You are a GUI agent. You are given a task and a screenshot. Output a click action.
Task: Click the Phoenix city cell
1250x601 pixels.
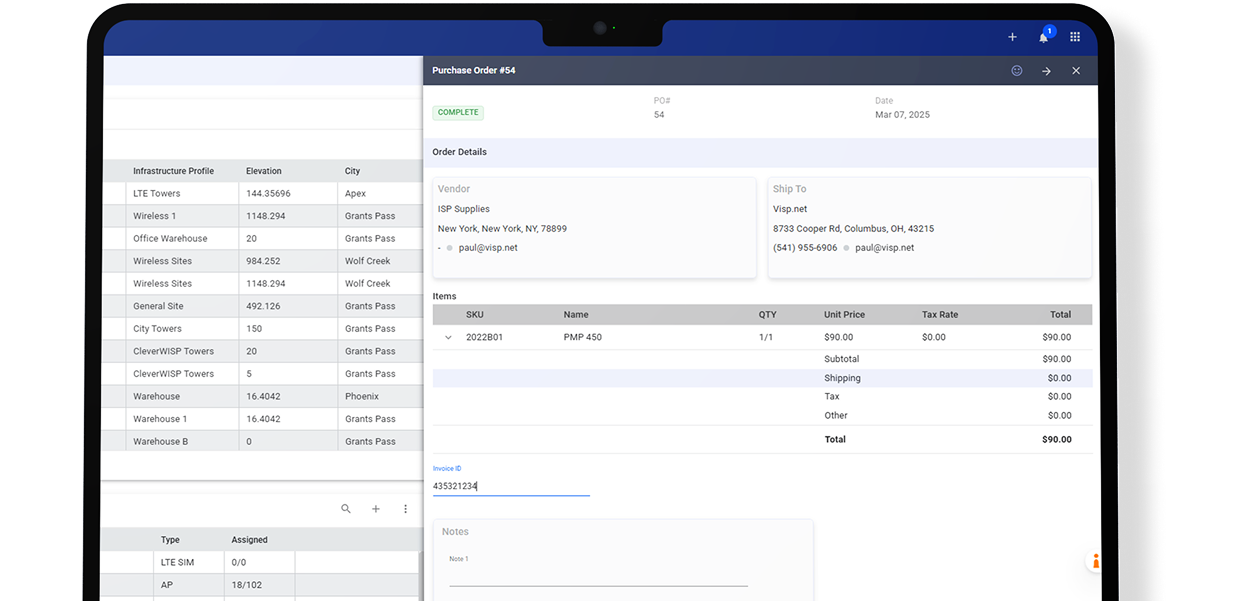(x=362, y=396)
